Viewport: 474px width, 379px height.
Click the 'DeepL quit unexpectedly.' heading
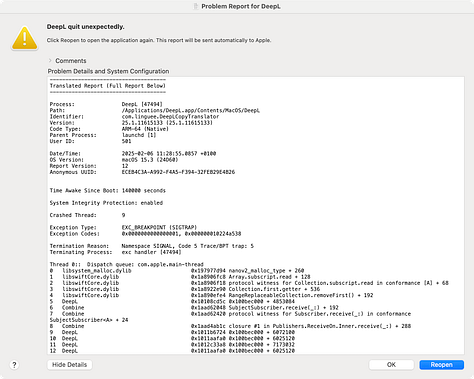(x=85, y=27)
